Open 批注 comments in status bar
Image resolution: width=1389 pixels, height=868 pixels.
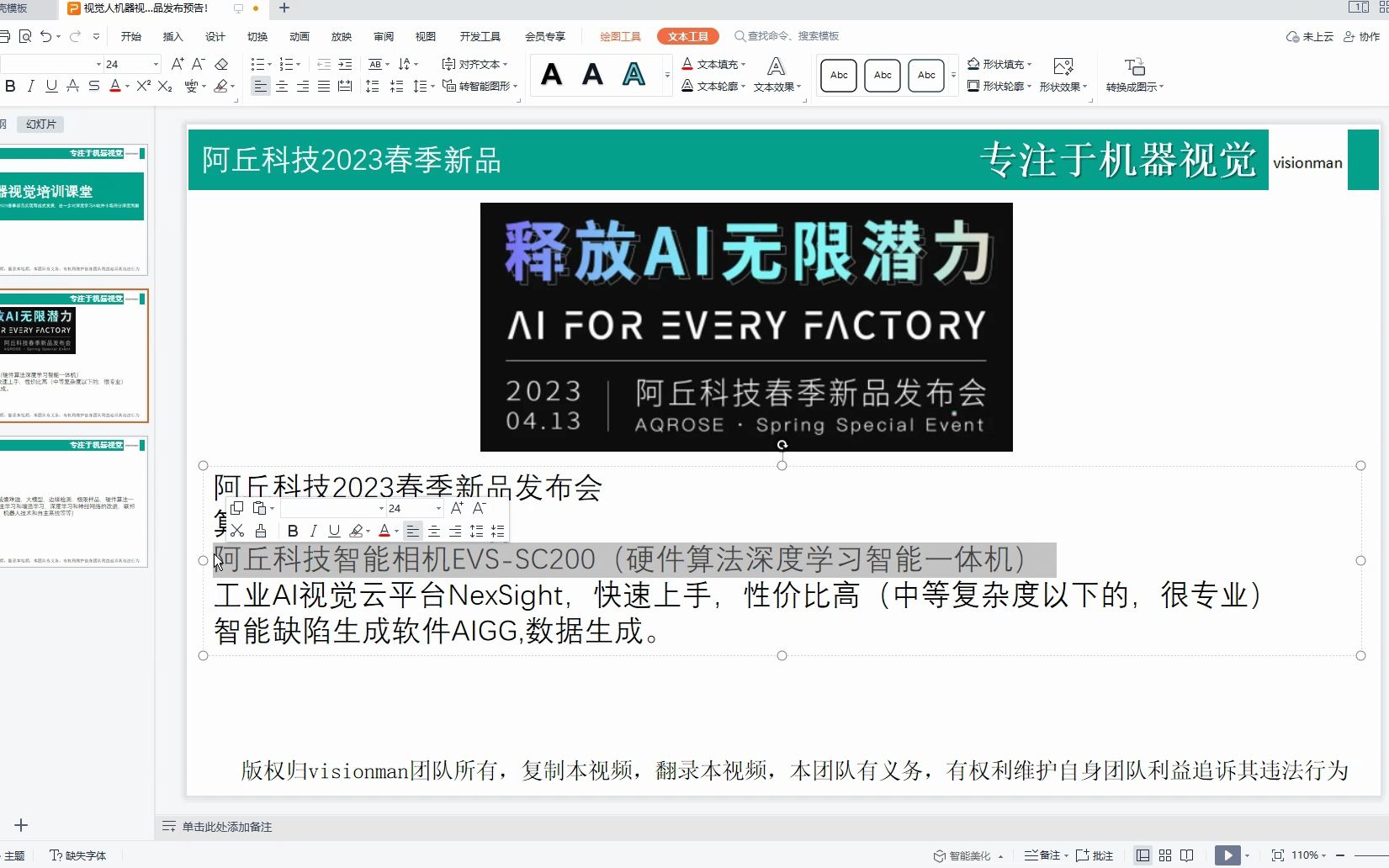point(1095,855)
